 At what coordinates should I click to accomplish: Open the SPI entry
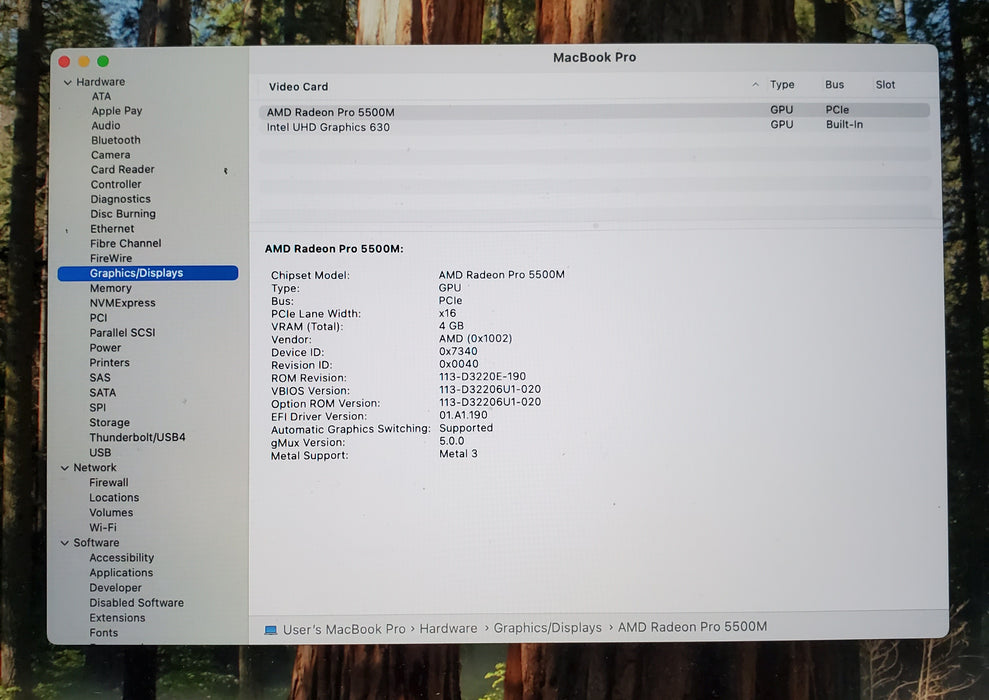(x=98, y=408)
